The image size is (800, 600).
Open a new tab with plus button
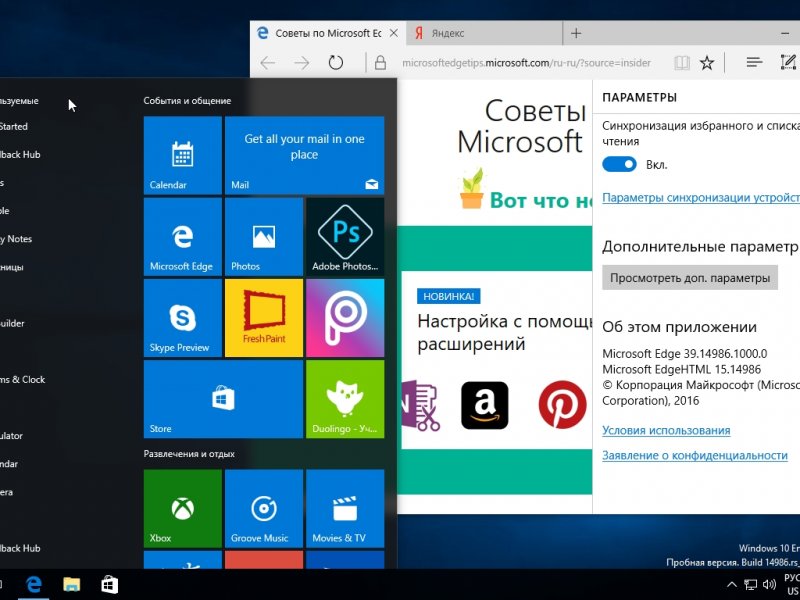click(576, 33)
